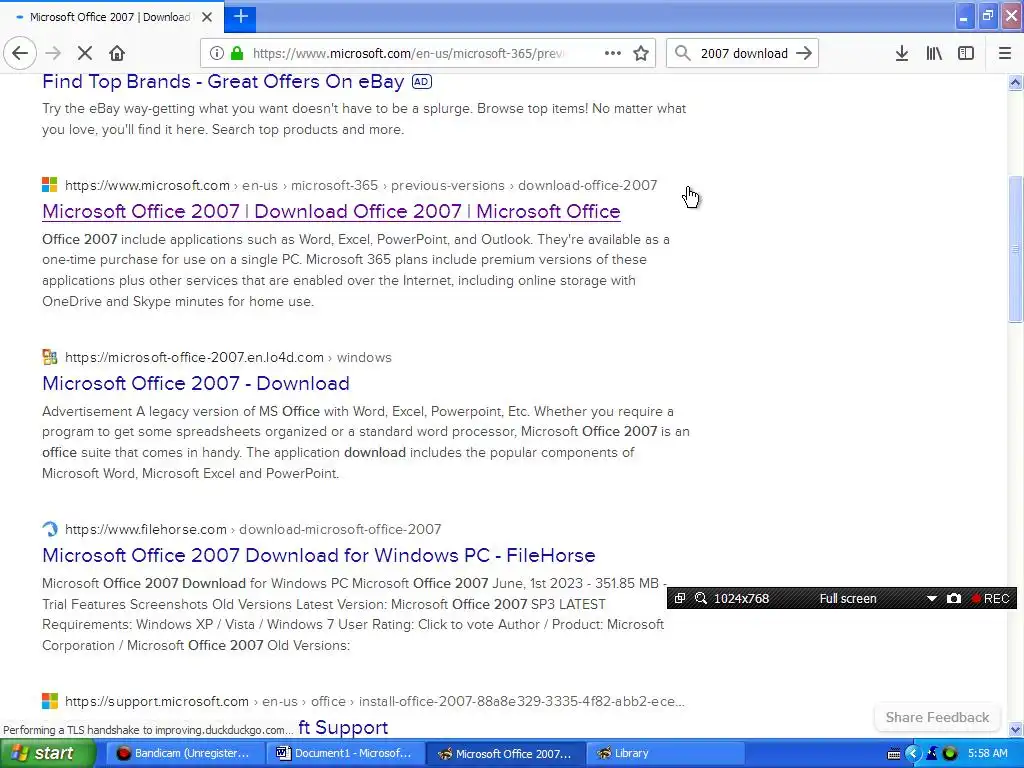Toggle the sidebar view icon
The height and width of the screenshot is (768, 1024).
(x=966, y=53)
